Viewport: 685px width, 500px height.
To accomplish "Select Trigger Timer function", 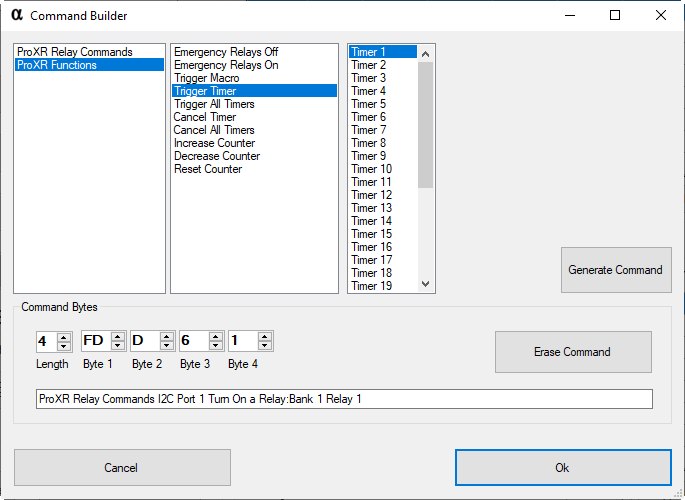I will tap(254, 91).
